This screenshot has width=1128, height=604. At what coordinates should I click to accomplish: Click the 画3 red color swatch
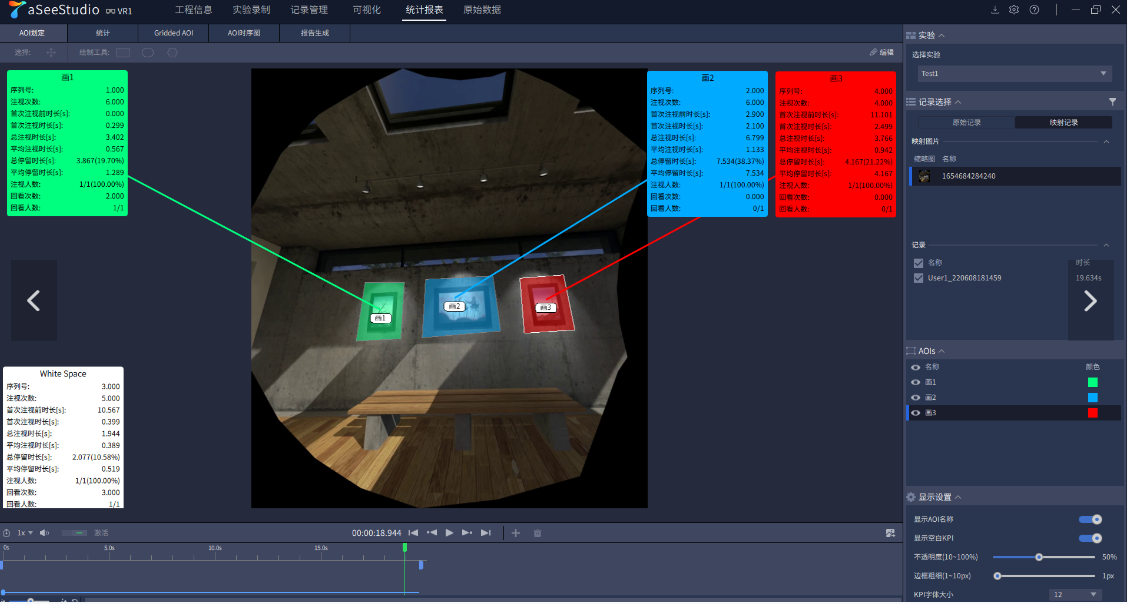pyautogui.click(x=1093, y=413)
